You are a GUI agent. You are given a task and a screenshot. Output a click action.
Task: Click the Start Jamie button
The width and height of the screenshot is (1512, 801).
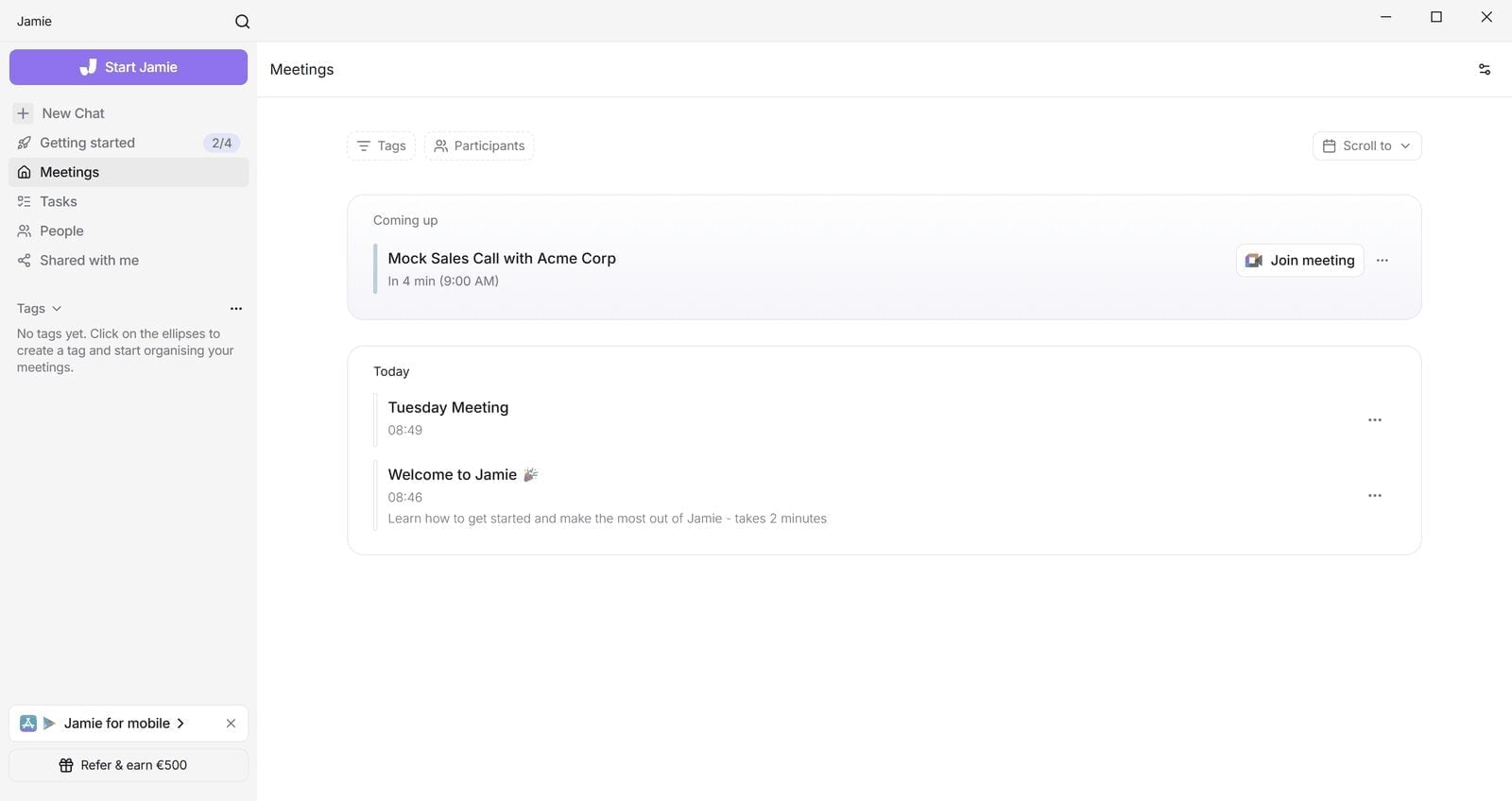pos(129,67)
